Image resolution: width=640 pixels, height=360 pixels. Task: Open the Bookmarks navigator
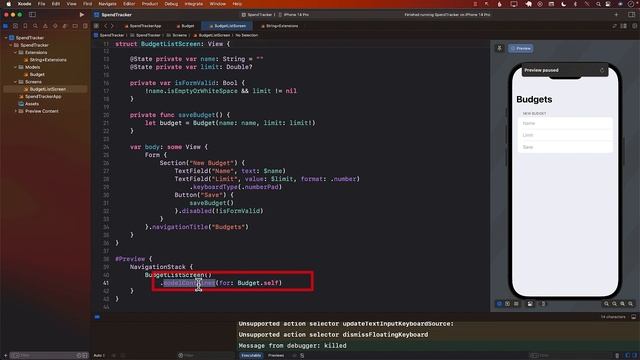[x=25, y=26]
